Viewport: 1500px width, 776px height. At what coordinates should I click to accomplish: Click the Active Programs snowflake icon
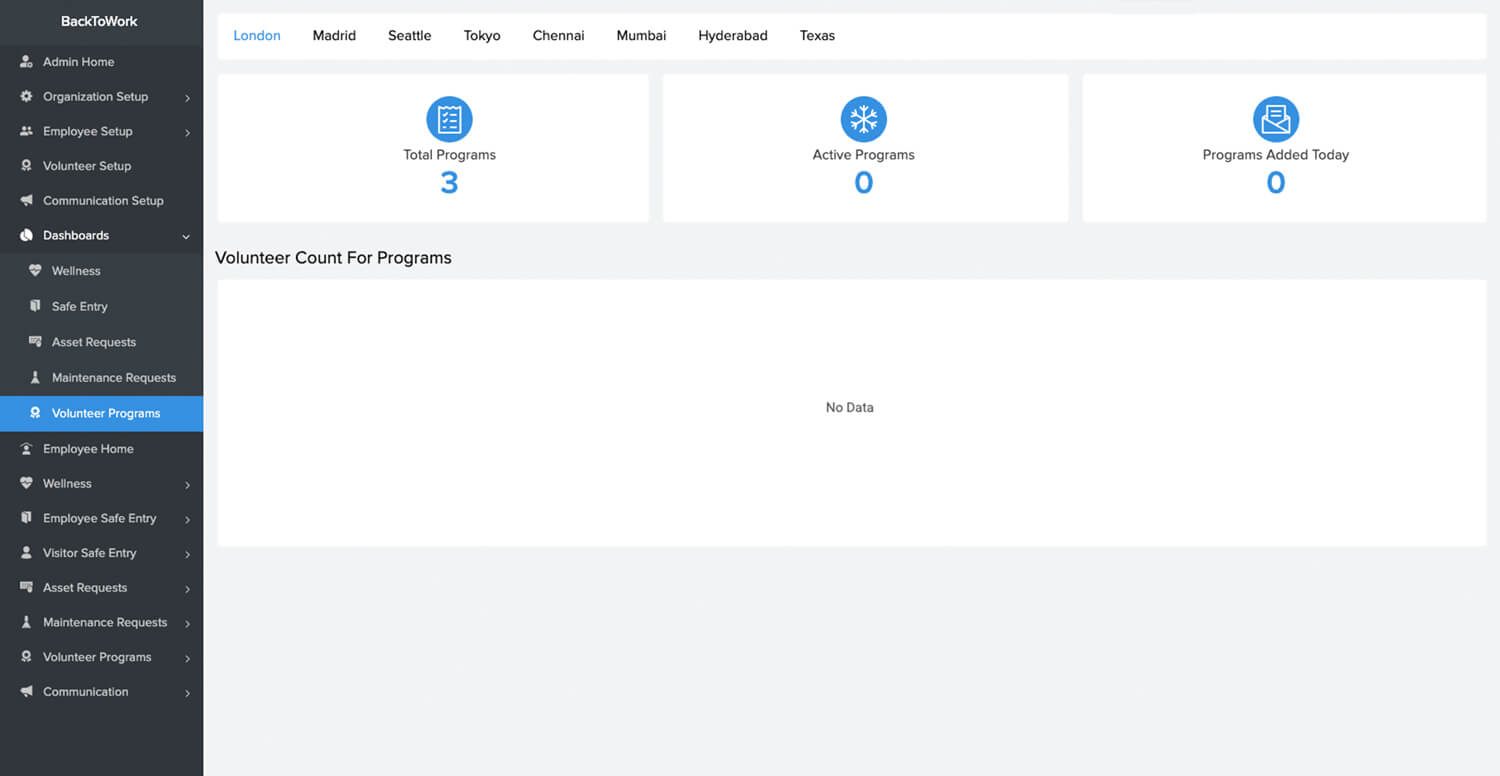[863, 120]
